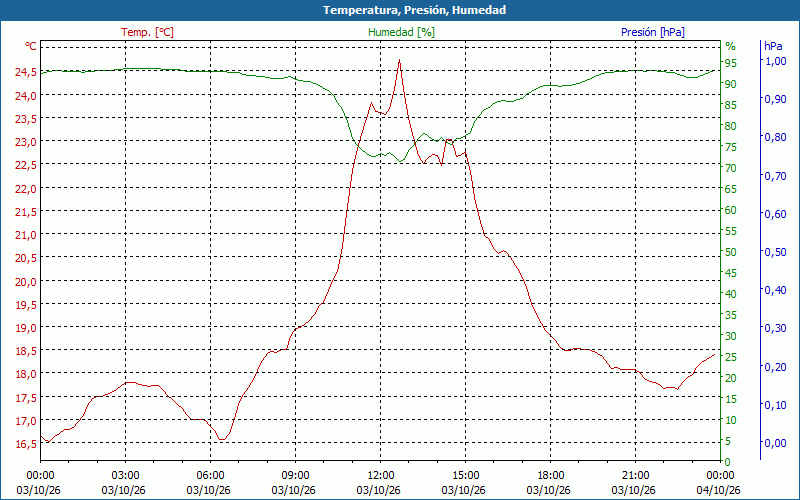Click the green '40' humidity axis value
Screen dimensions: 800x500
click(731, 294)
